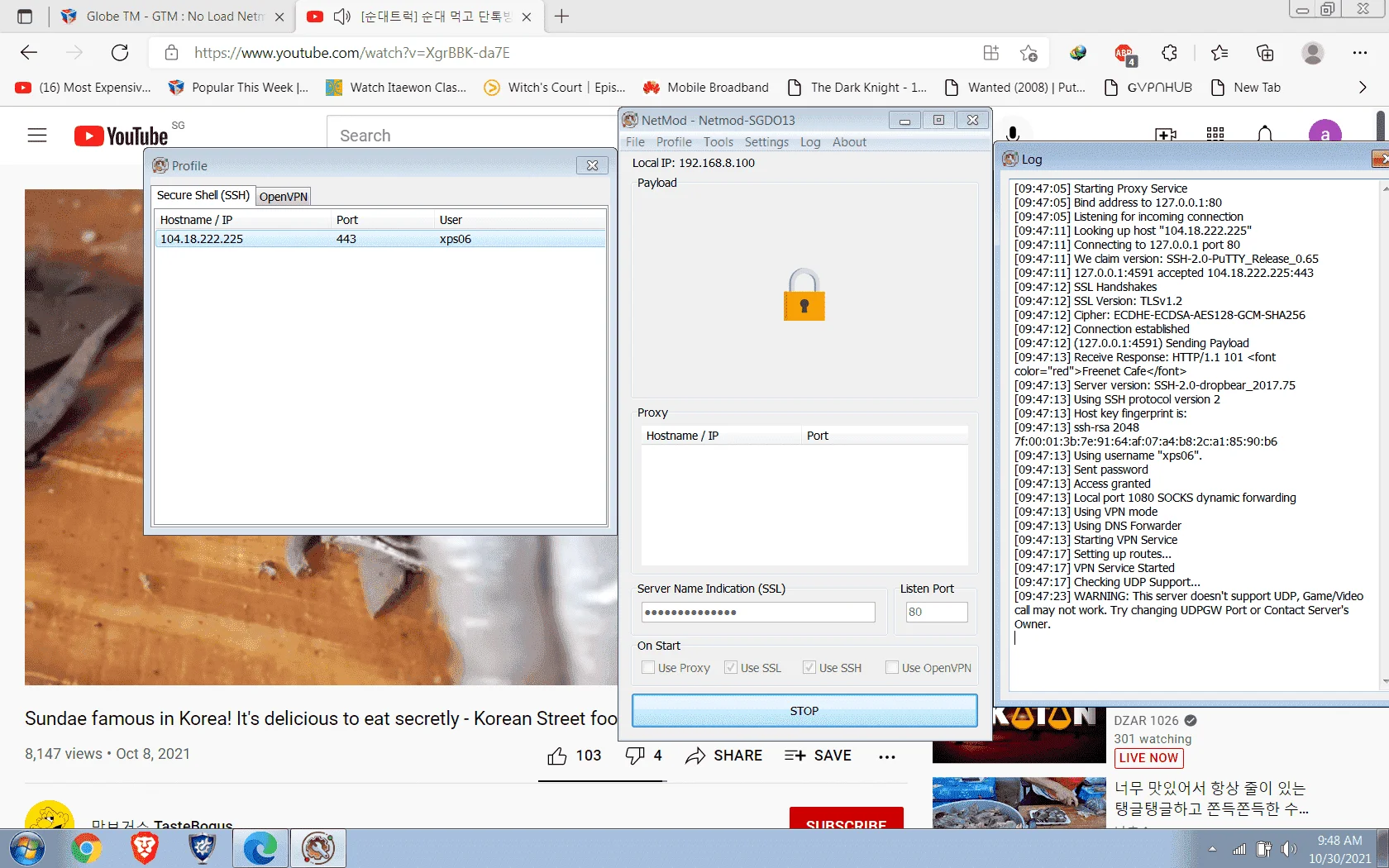Select the Secure Shell (SSH) tab
This screenshot has width=1389, height=868.
pos(203,195)
